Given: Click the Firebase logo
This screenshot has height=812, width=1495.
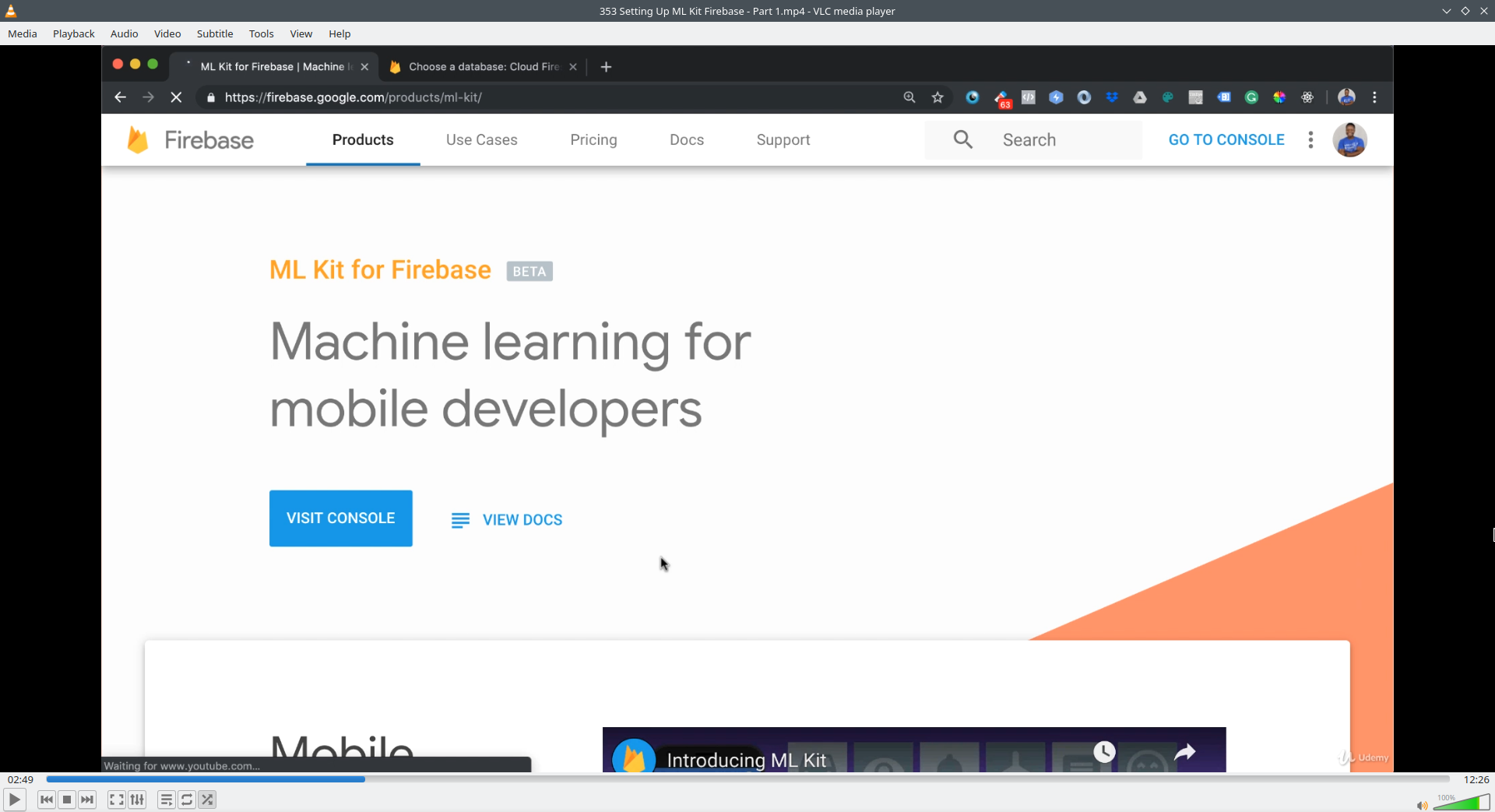Looking at the screenshot, I should coord(190,140).
